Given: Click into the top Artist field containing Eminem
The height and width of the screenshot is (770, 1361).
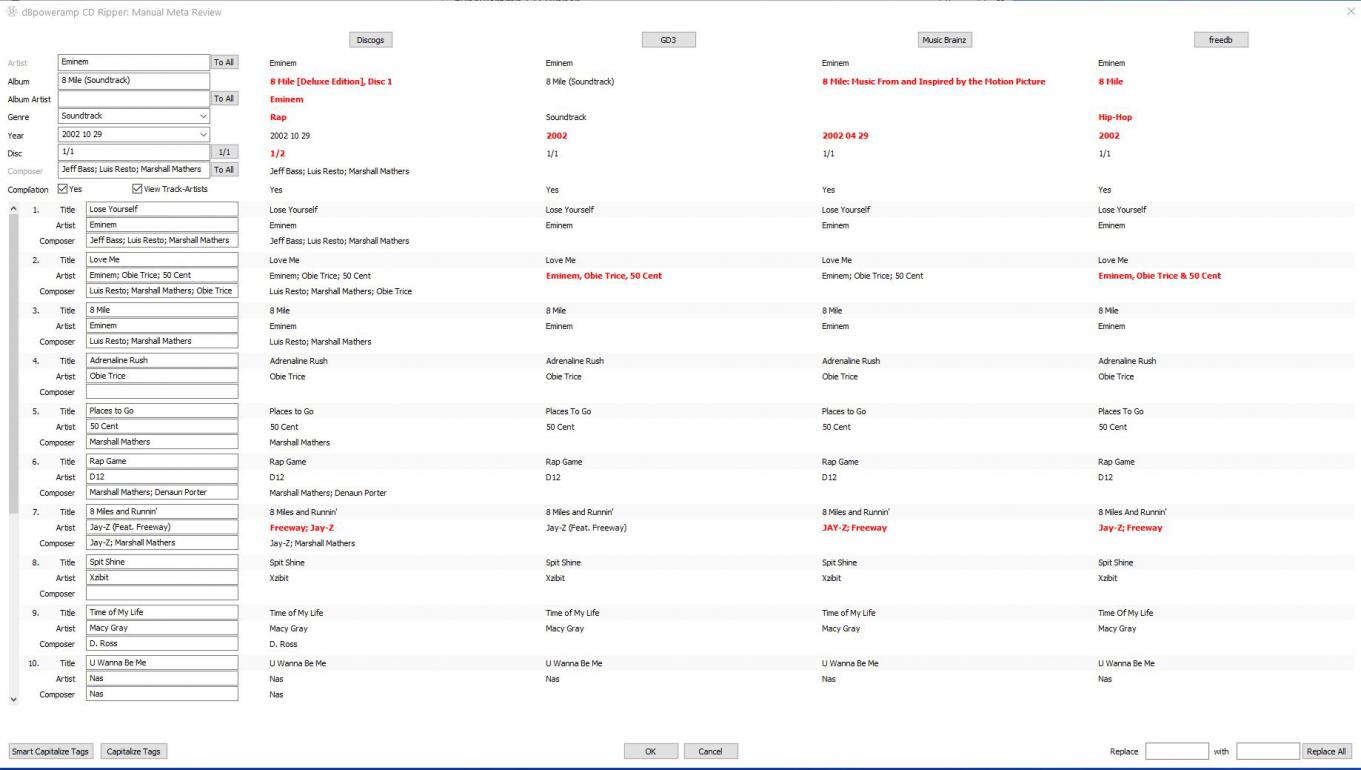Looking at the screenshot, I should pyautogui.click(x=134, y=62).
